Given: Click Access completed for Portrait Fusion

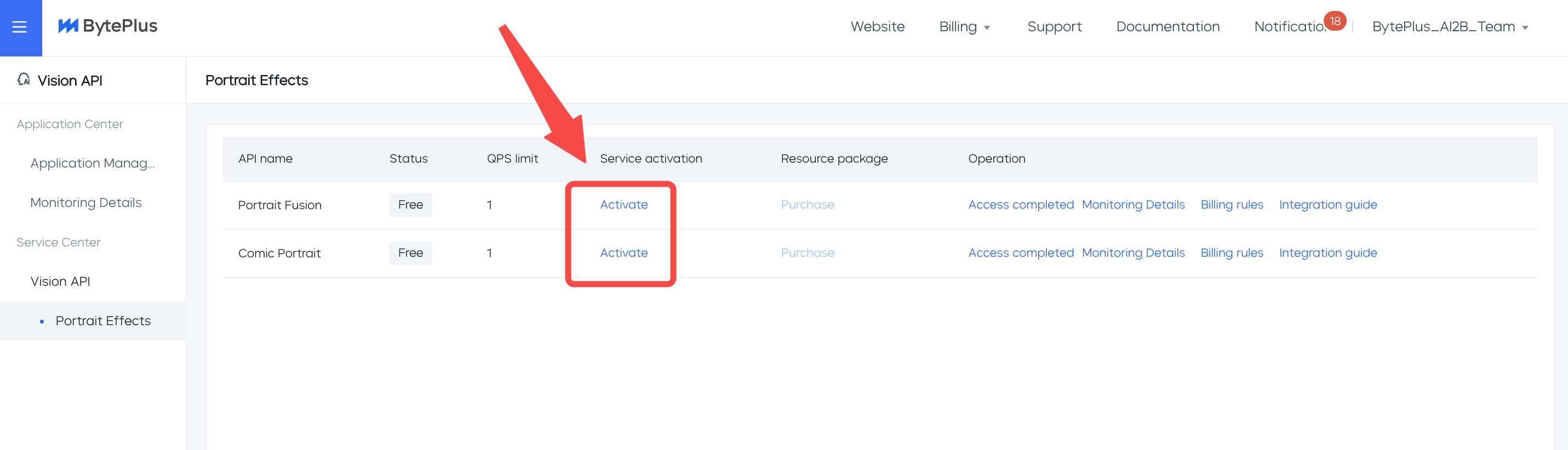Looking at the screenshot, I should (x=1021, y=204).
